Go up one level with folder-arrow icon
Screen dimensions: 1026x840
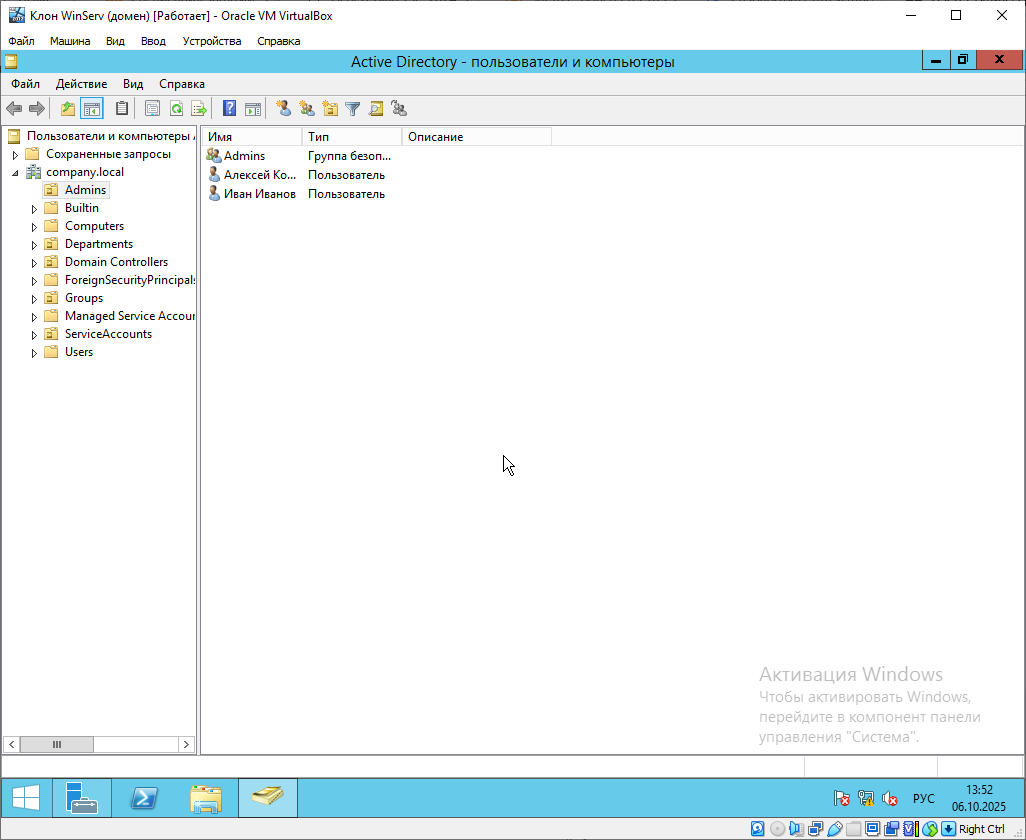pos(67,109)
